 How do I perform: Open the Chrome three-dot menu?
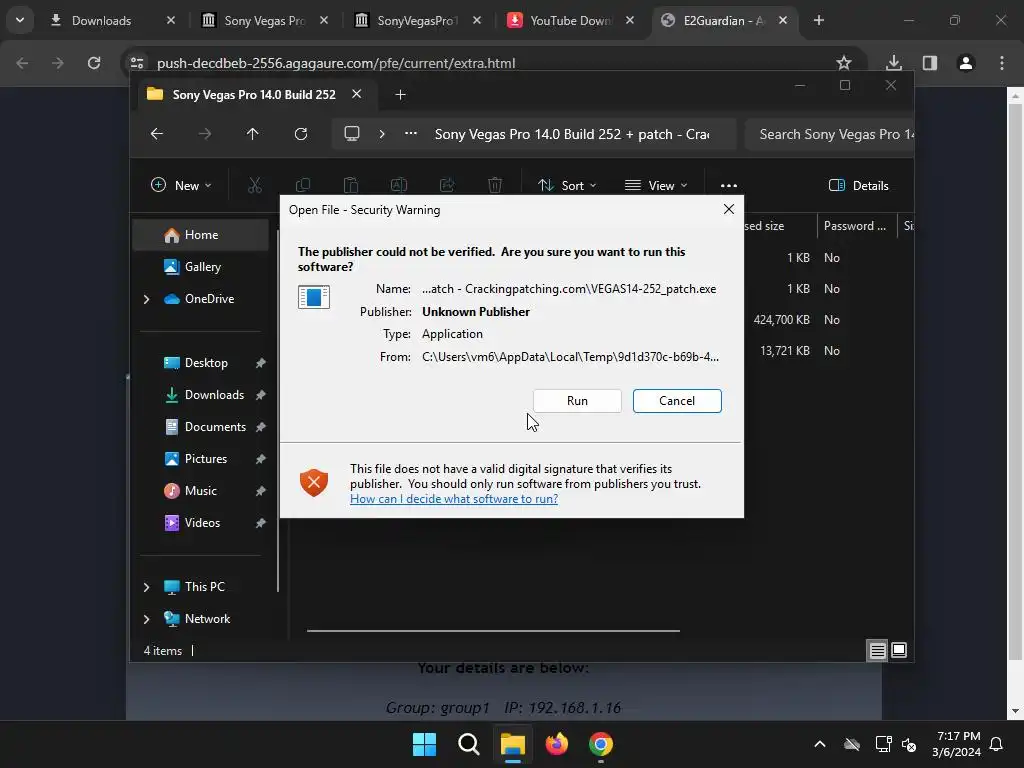[1002, 63]
